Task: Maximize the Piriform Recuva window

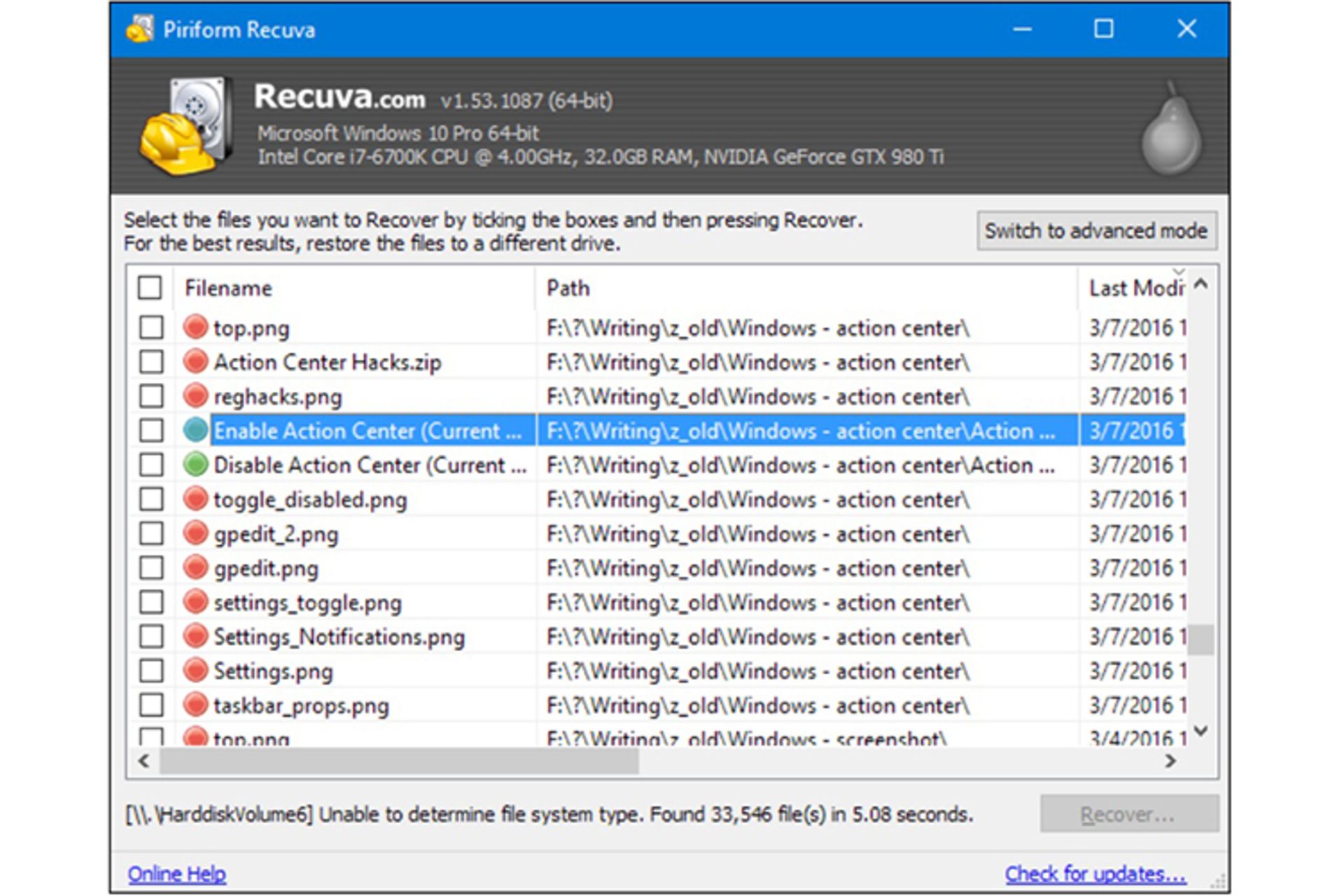Action: [x=1104, y=29]
